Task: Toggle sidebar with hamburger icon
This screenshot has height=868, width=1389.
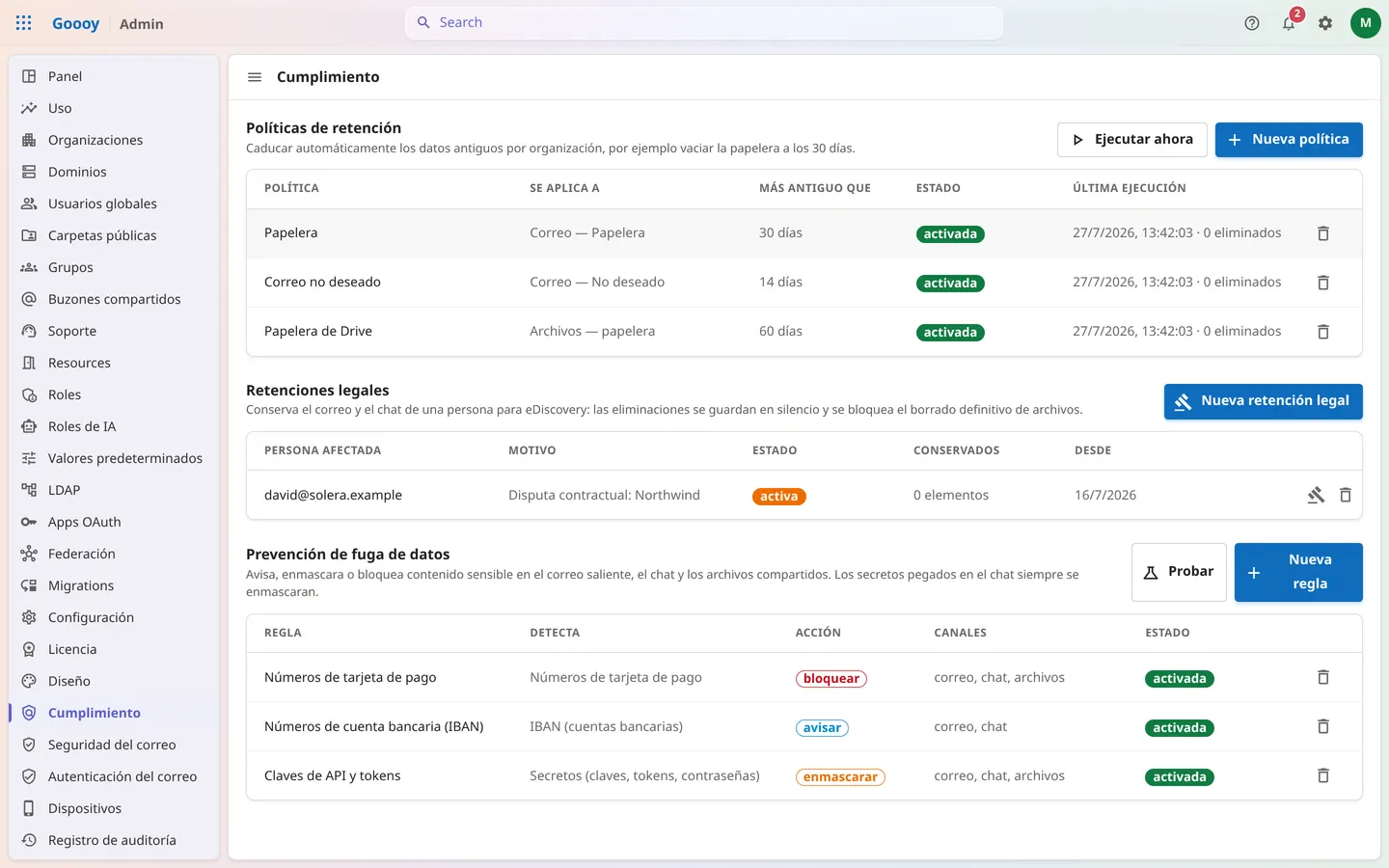Action: (255, 77)
